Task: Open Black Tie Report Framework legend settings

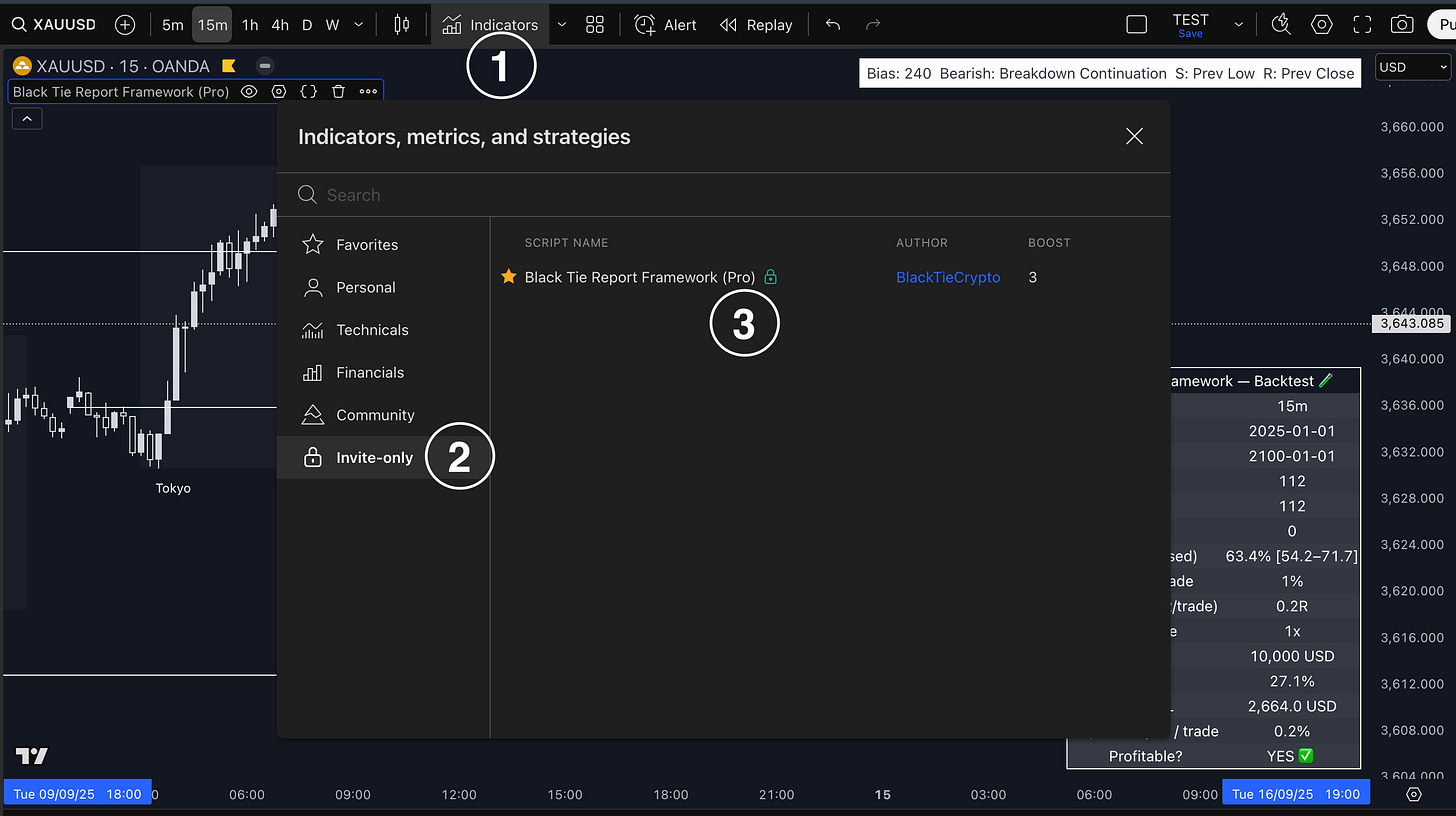Action: (x=279, y=92)
